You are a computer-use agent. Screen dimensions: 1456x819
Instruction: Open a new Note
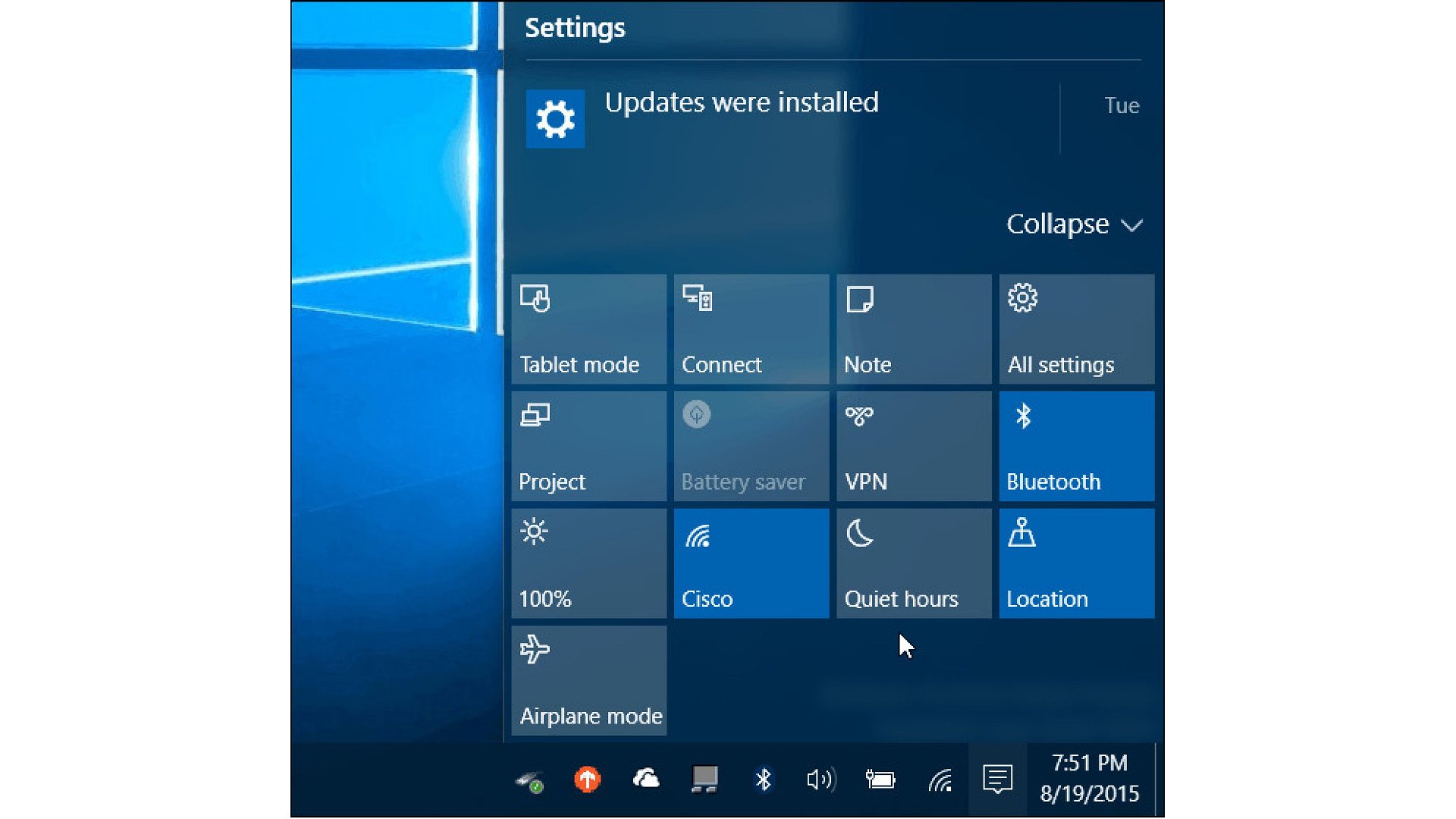coord(912,329)
